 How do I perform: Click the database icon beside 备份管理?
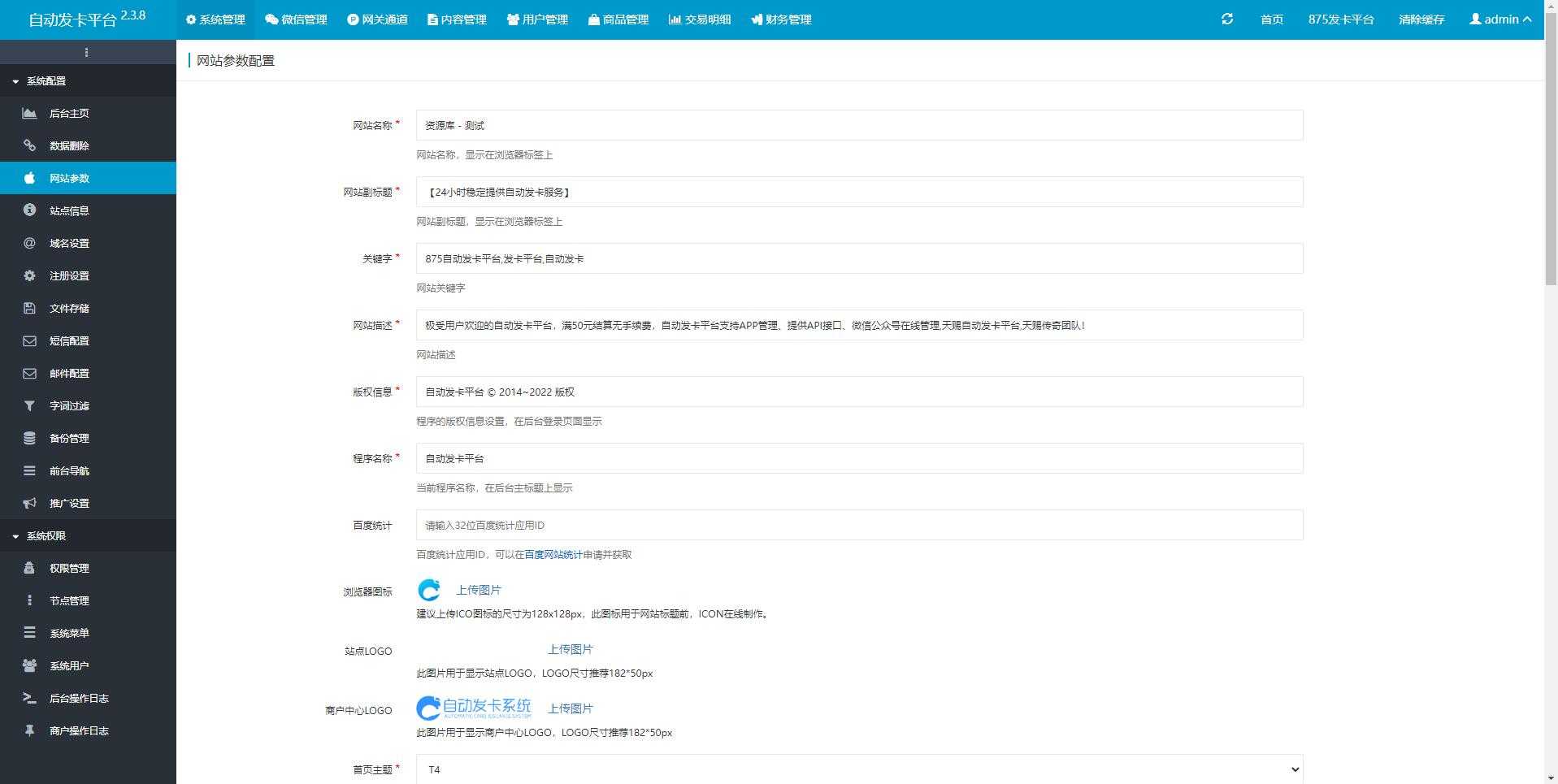[29, 438]
